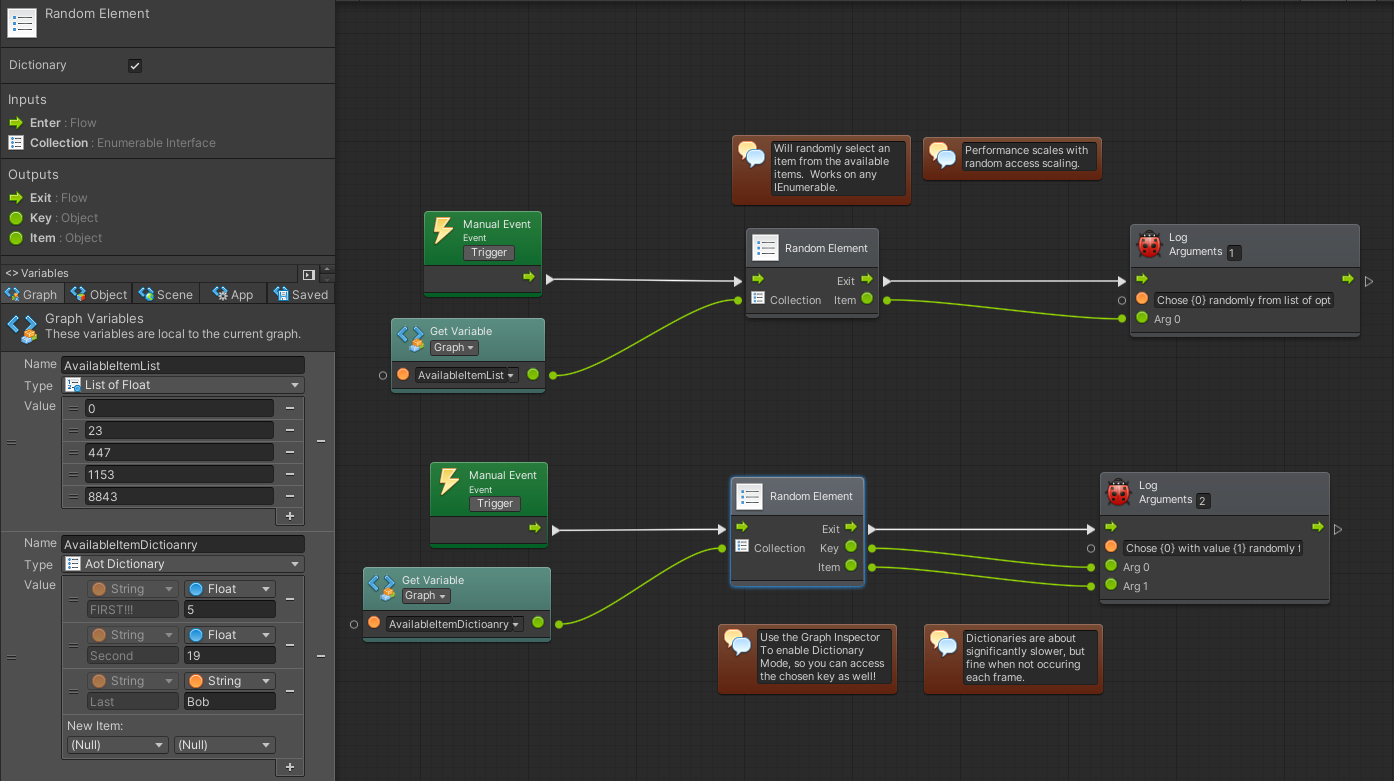Click the lightning icon on top Manual Event node
This screenshot has height=781, width=1394.
point(442,232)
